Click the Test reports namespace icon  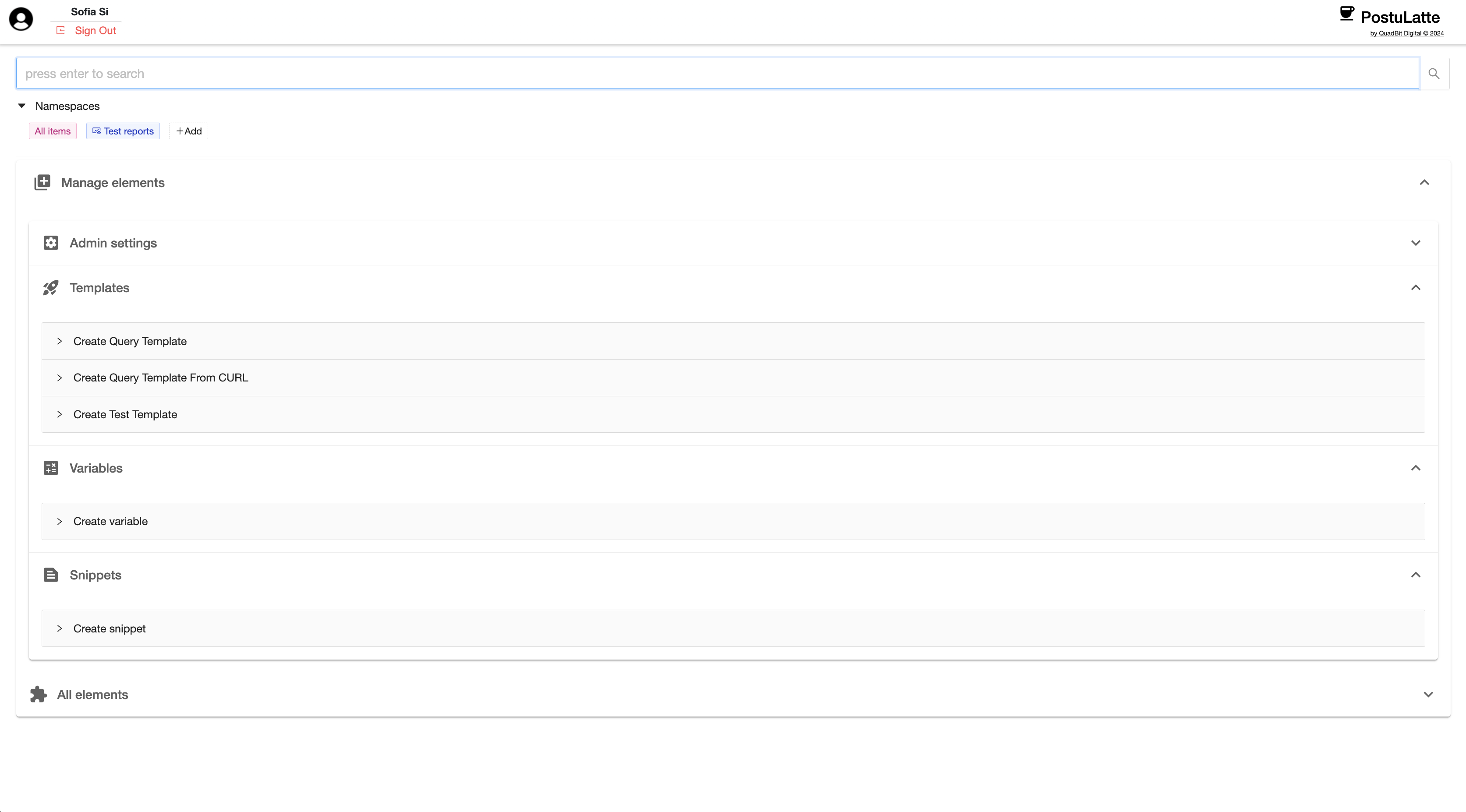coord(96,131)
